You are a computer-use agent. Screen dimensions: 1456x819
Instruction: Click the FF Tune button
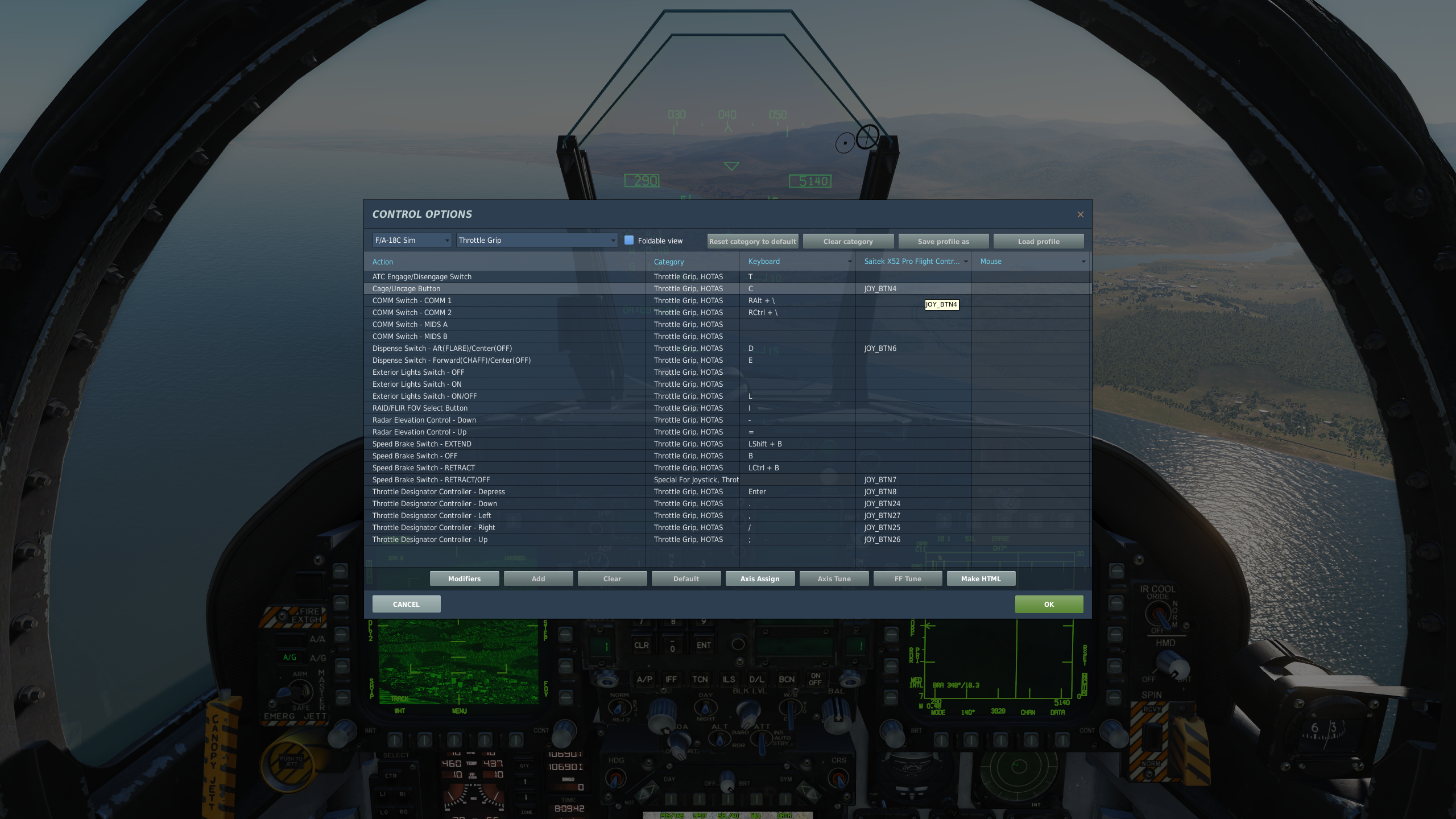point(908,578)
